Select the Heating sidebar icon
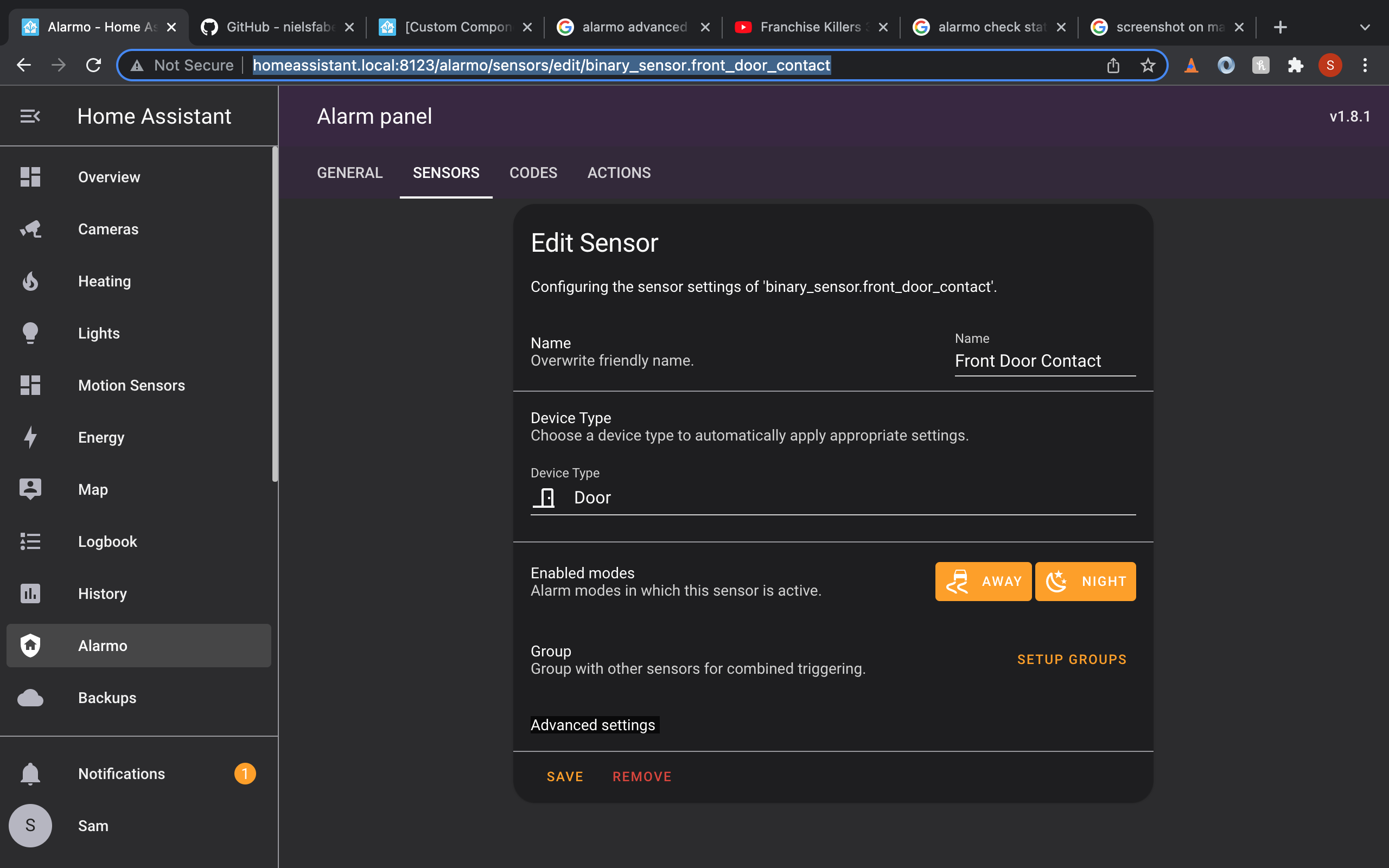Viewport: 1389px width, 868px height. (30, 280)
